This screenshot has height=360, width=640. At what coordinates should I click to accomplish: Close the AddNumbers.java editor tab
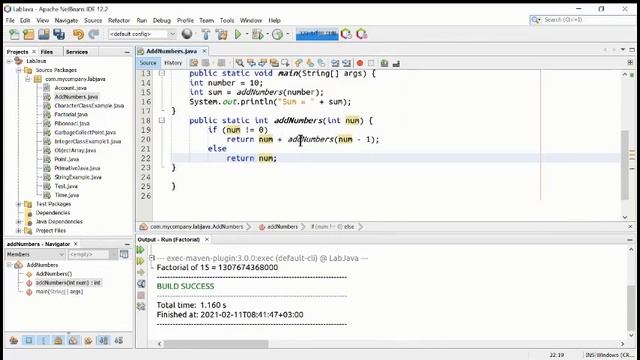pyautogui.click(x=204, y=51)
